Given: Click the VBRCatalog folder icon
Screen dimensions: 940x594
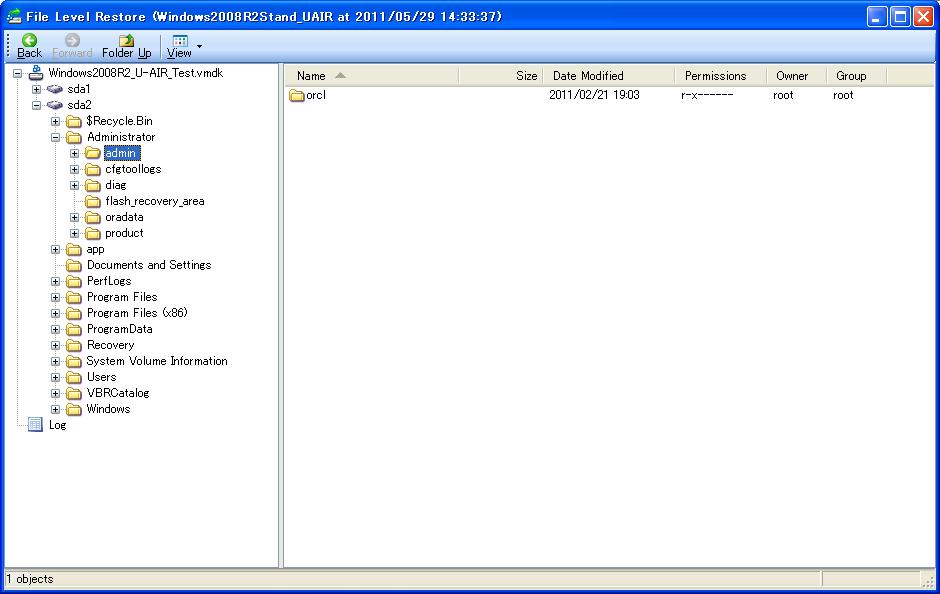Looking at the screenshot, I should point(74,393).
